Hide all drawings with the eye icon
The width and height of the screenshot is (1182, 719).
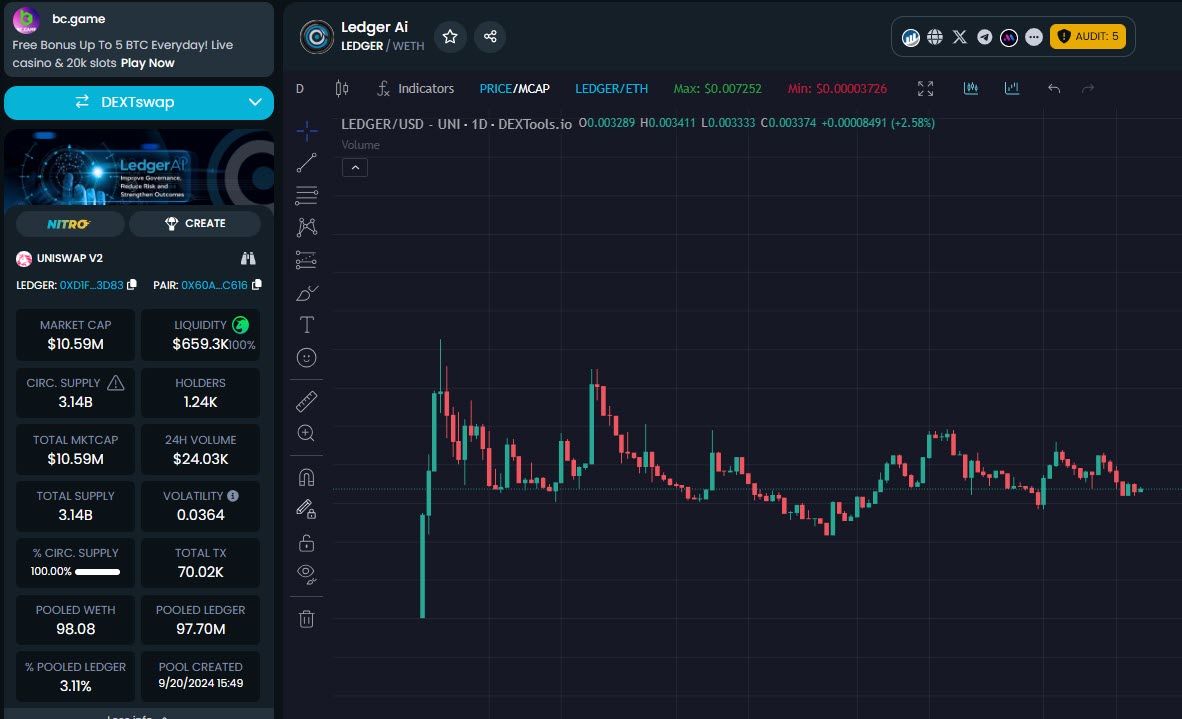point(305,573)
